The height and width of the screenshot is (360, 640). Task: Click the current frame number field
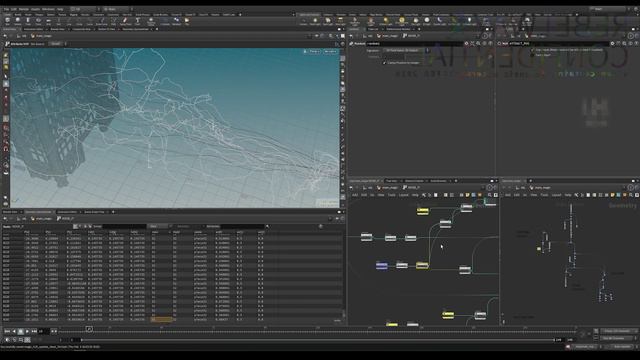[x=43, y=331]
